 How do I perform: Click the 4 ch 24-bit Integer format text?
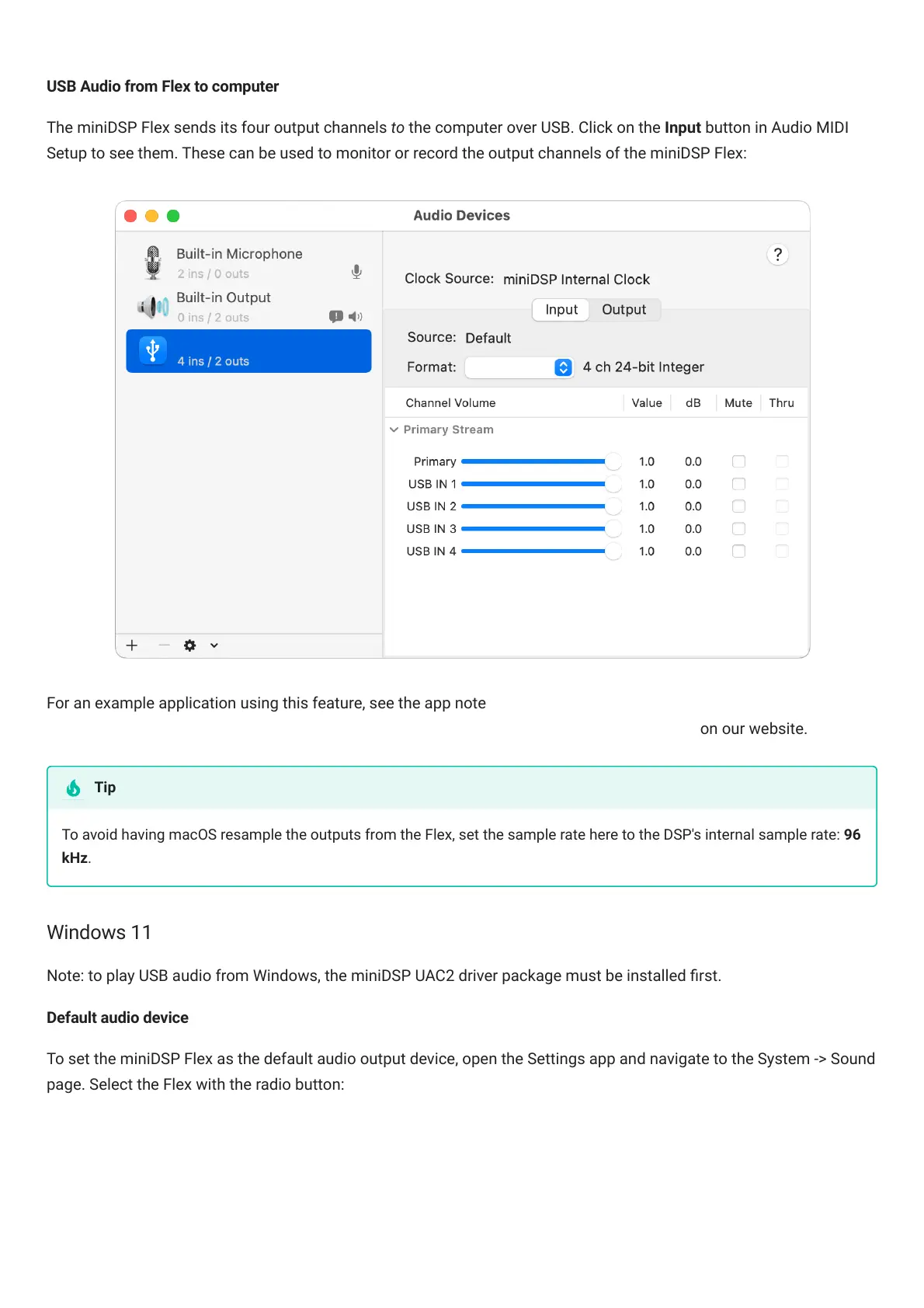[644, 367]
